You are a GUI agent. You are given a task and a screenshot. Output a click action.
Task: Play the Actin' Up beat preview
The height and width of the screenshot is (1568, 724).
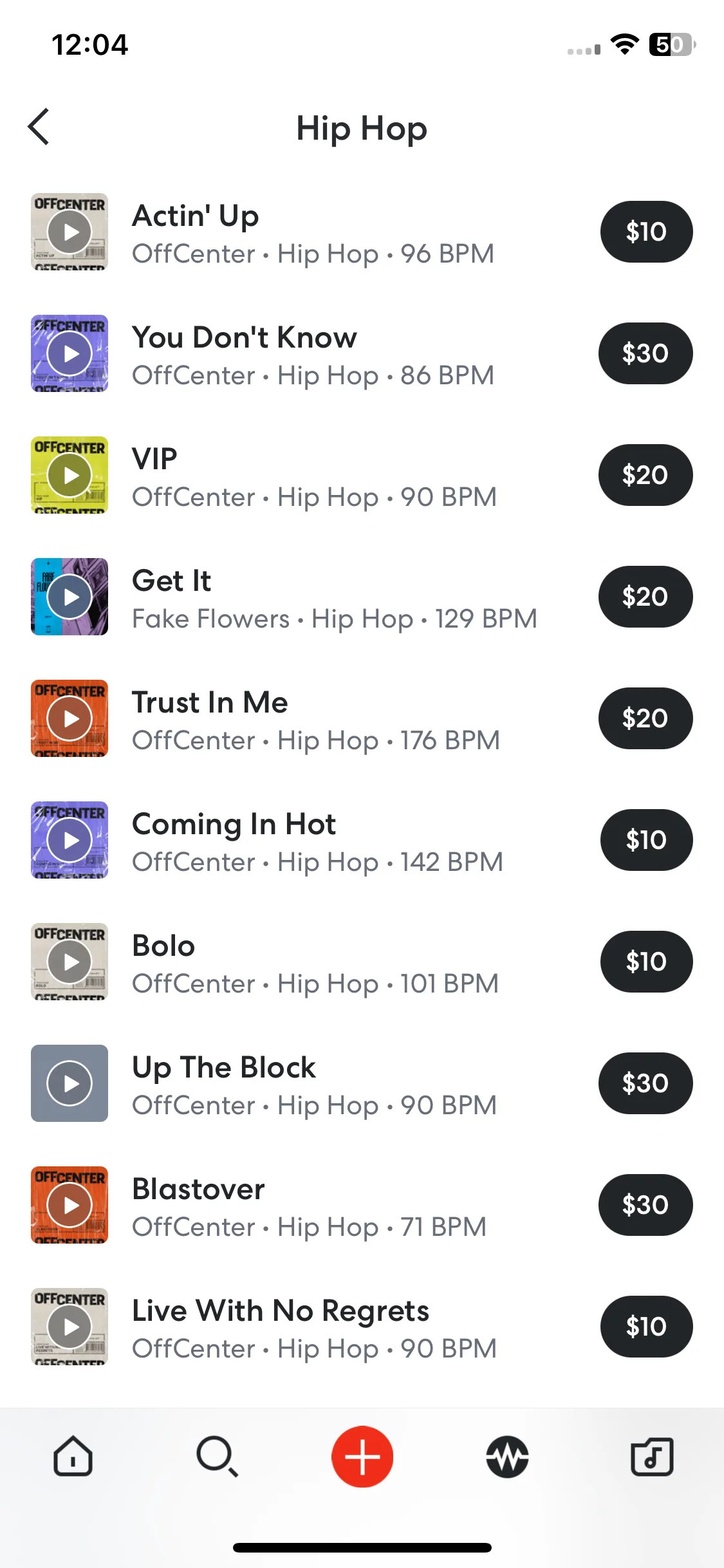(x=70, y=232)
